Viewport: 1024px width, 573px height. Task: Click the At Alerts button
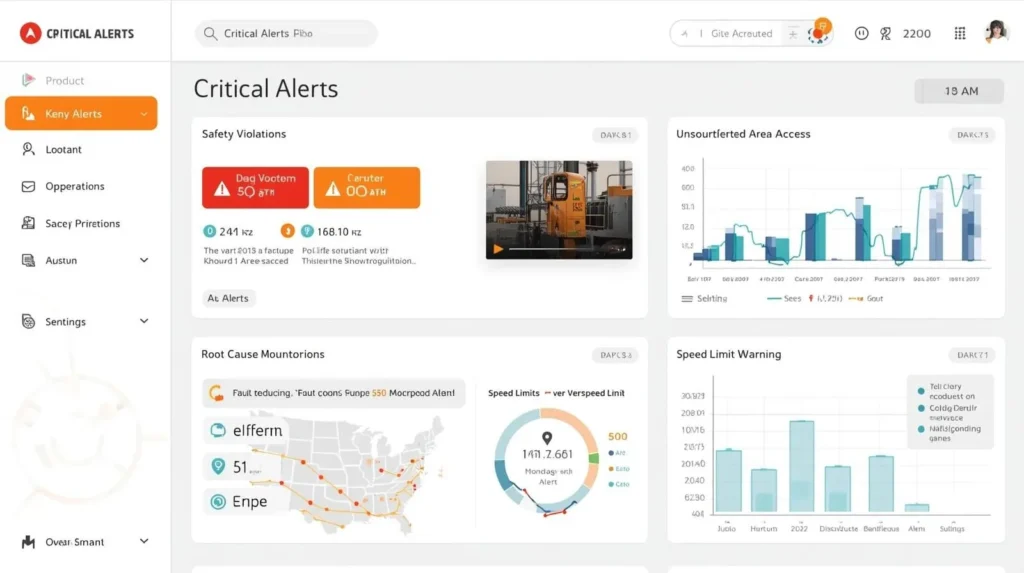point(228,298)
